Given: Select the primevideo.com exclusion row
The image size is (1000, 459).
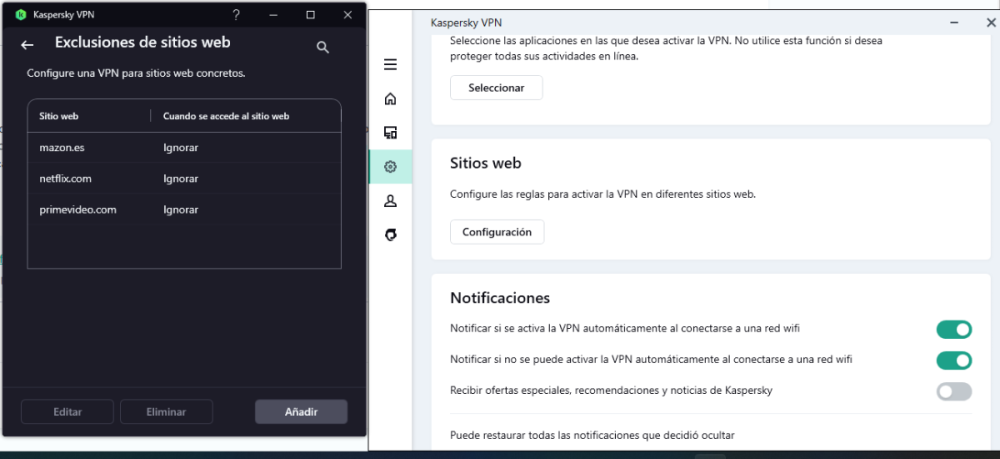Looking at the screenshot, I should [x=184, y=210].
